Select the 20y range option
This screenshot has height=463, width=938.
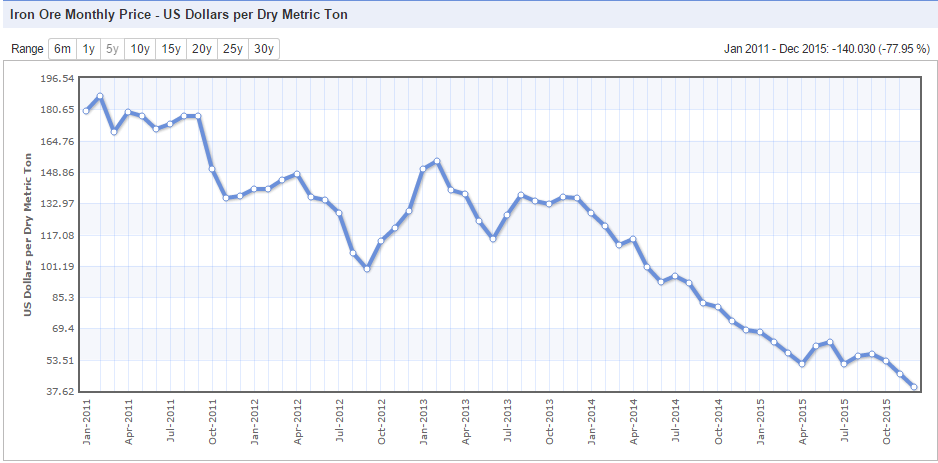tap(202, 49)
